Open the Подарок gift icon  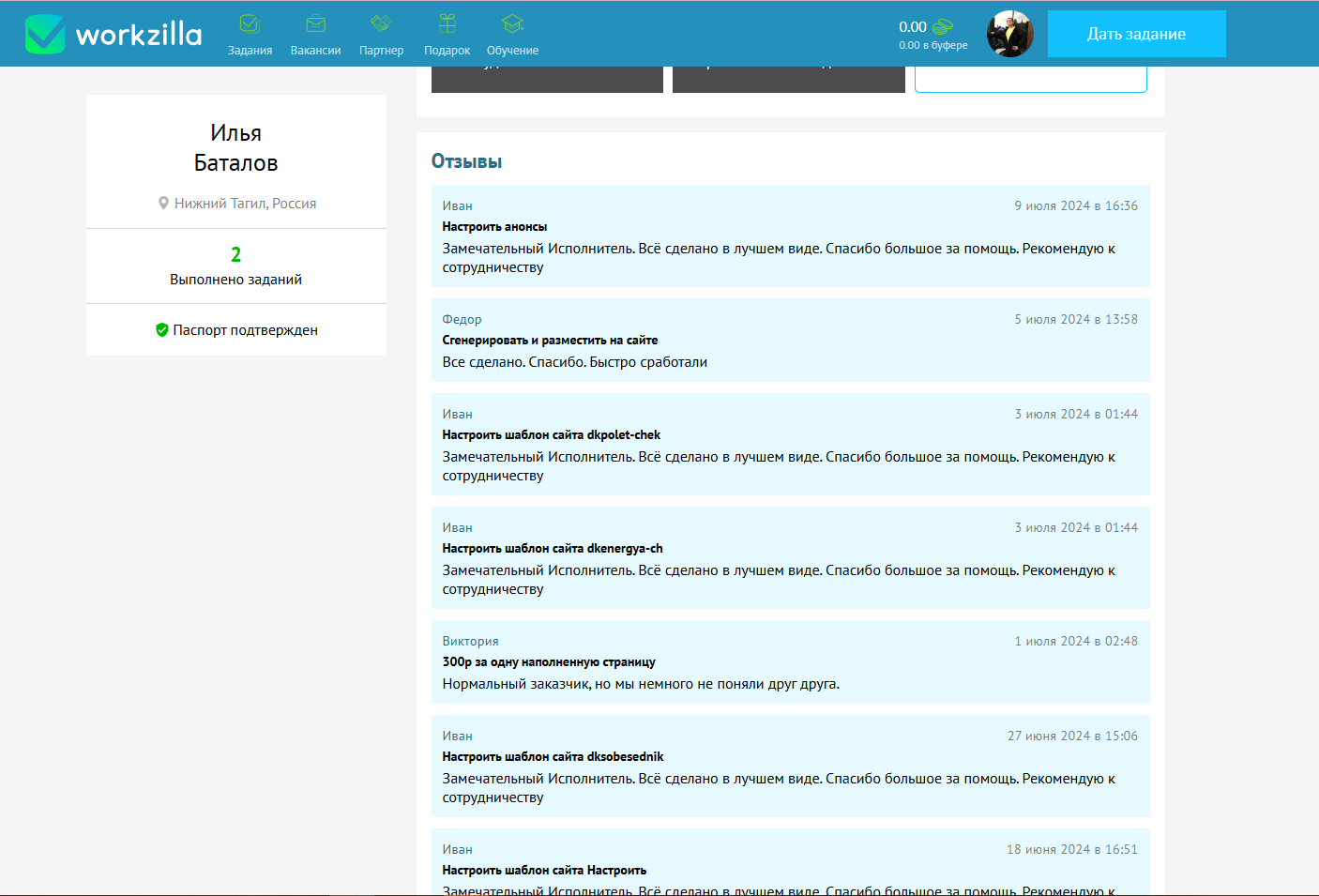pos(447,24)
